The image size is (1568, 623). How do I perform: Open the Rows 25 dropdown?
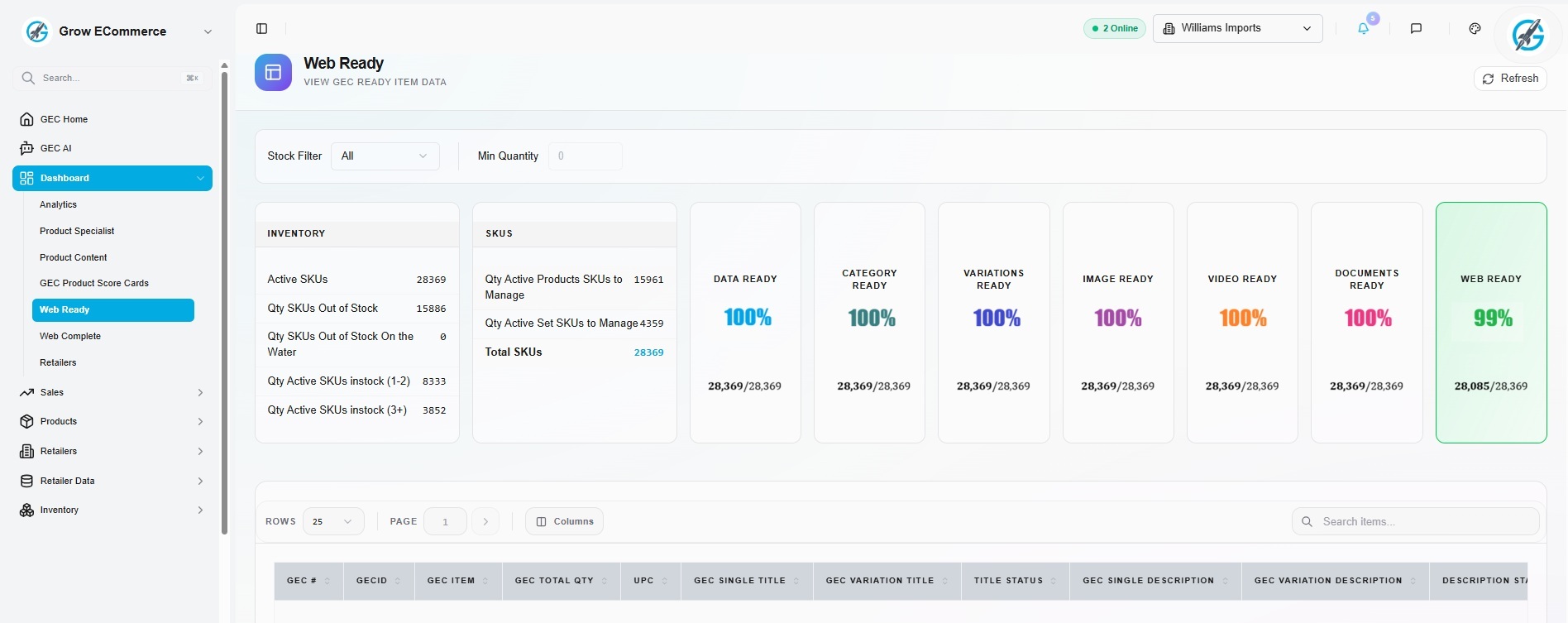[333, 521]
